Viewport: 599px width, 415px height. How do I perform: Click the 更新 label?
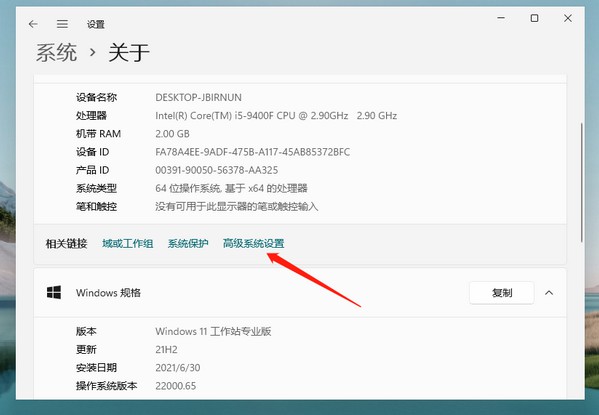(x=86, y=350)
